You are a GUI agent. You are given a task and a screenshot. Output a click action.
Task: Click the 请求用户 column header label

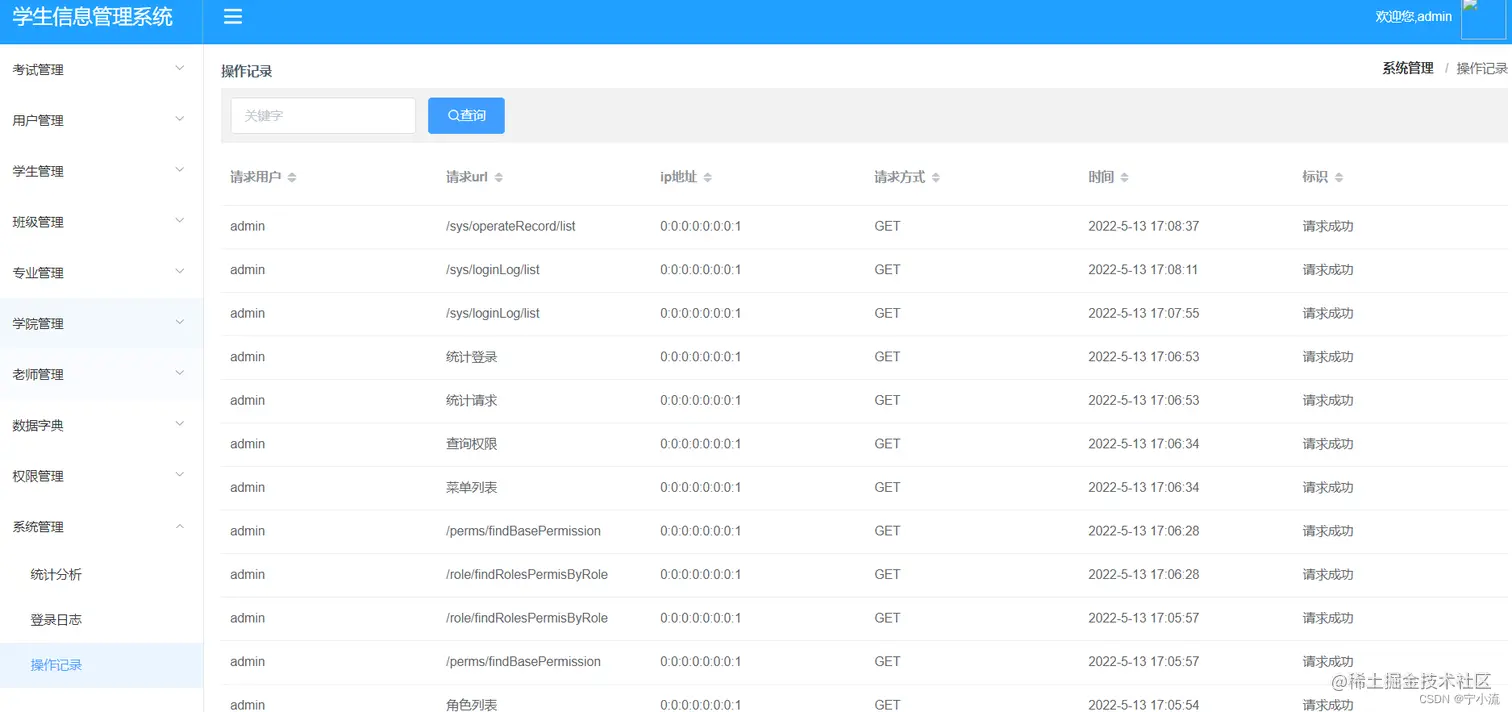pyautogui.click(x=256, y=177)
